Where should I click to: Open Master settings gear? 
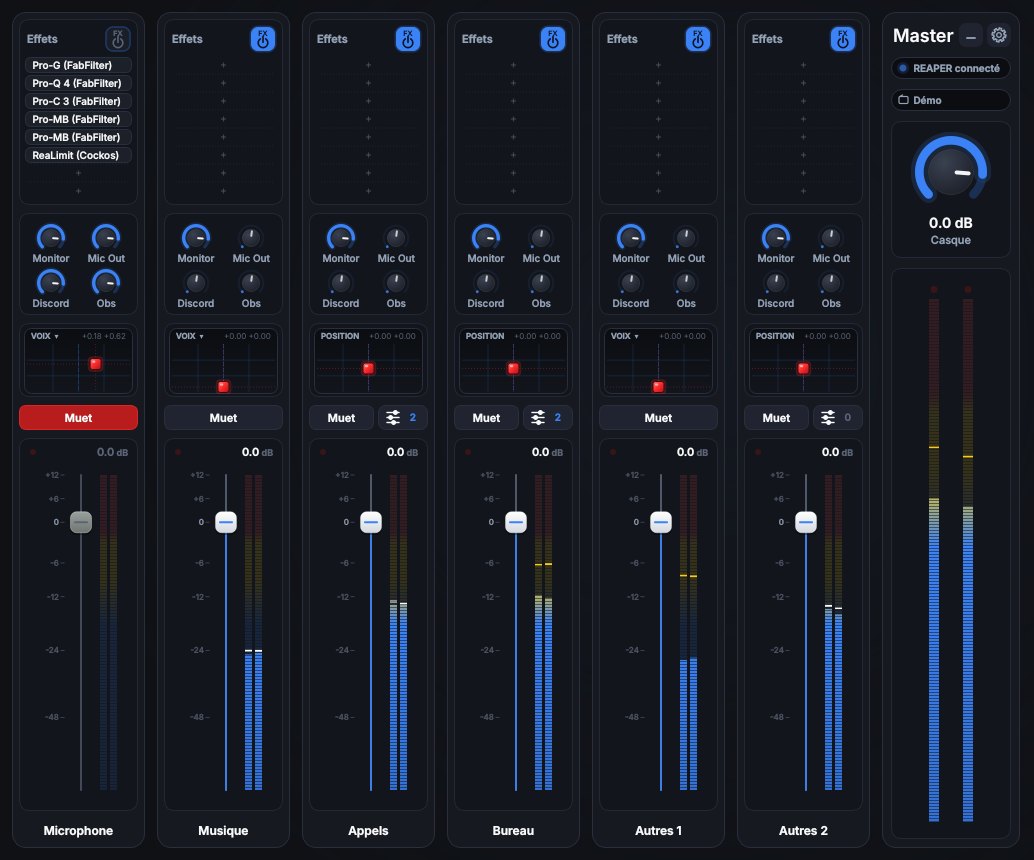(999, 35)
